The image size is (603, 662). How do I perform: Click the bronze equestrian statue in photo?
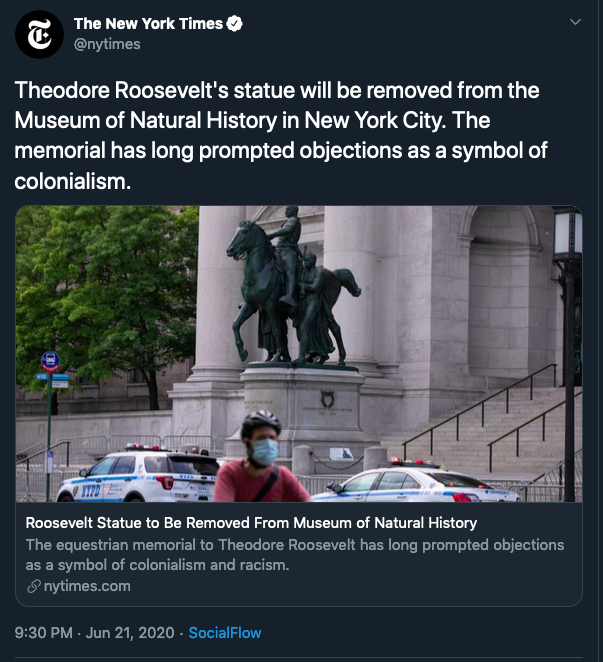(291, 287)
